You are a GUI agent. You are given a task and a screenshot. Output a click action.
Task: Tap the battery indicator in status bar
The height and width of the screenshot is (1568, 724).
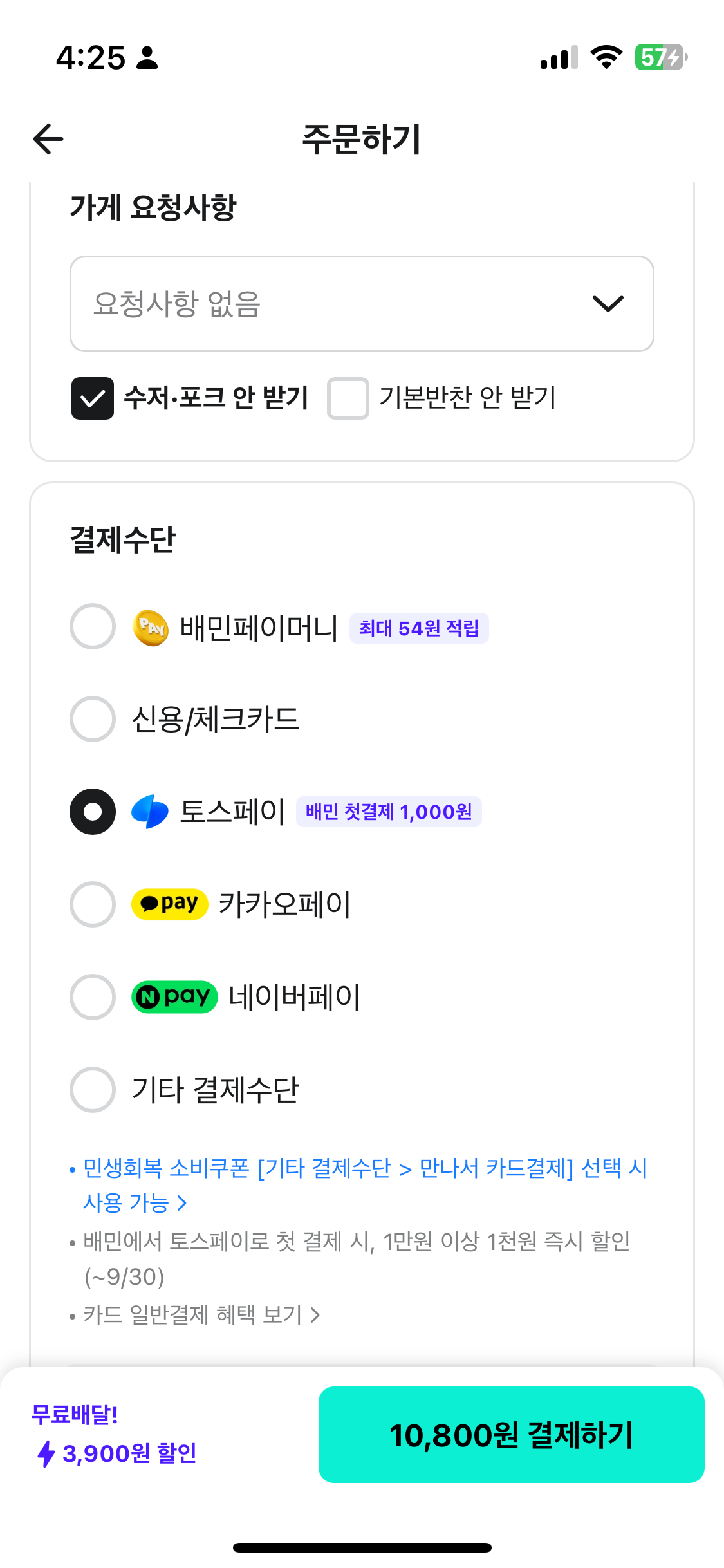point(660,57)
